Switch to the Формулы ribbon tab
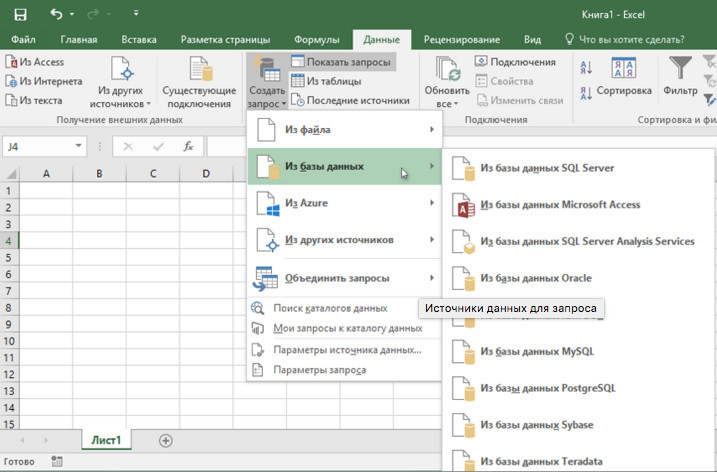The height and width of the screenshot is (472, 717). point(317,40)
